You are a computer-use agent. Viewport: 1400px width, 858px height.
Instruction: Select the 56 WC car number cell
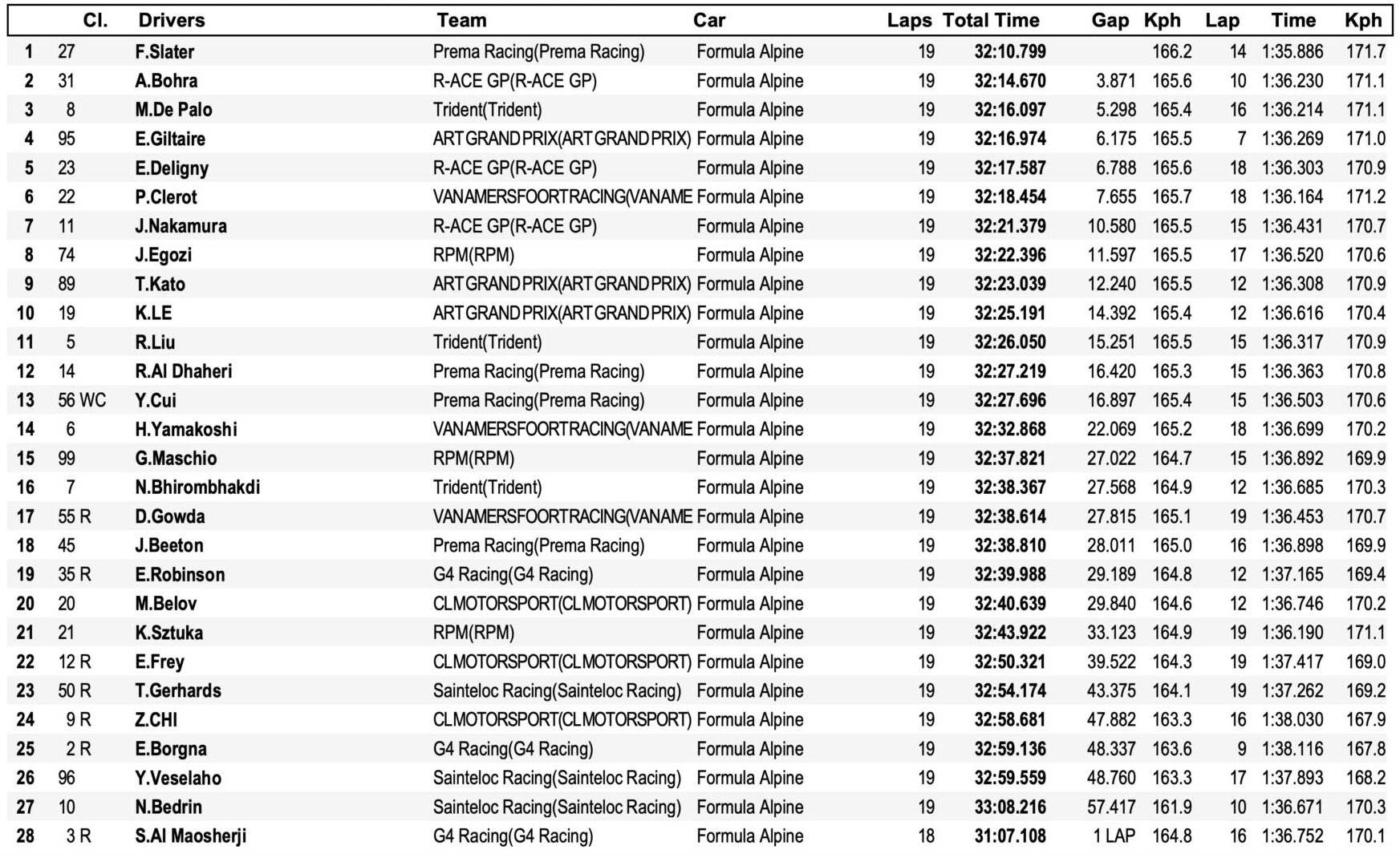(81, 400)
